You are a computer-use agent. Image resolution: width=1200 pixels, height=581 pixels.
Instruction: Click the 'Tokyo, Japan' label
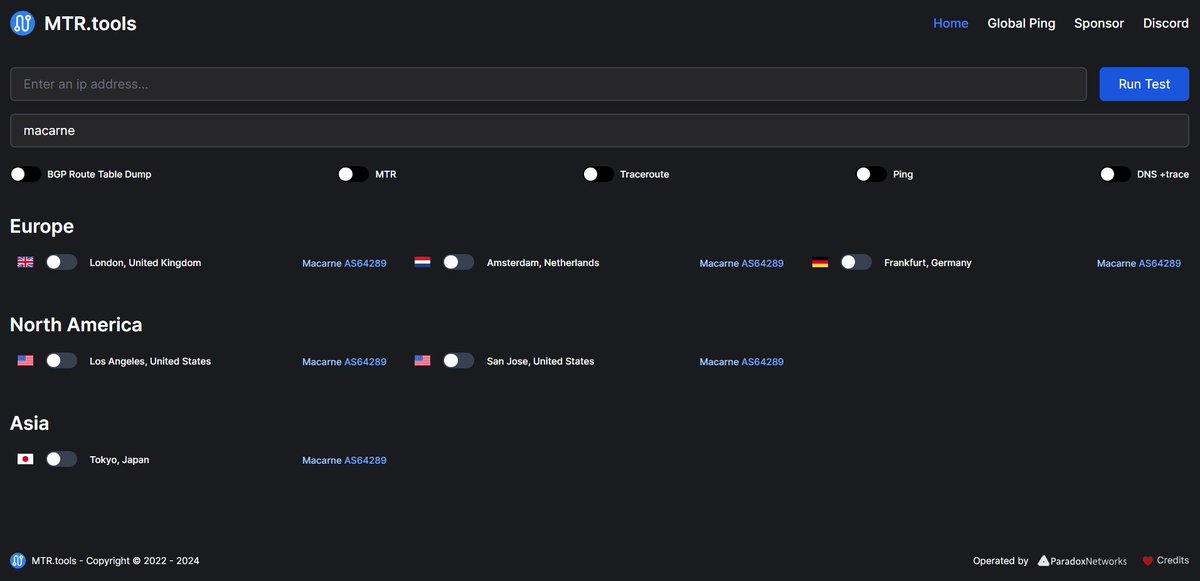(119, 460)
